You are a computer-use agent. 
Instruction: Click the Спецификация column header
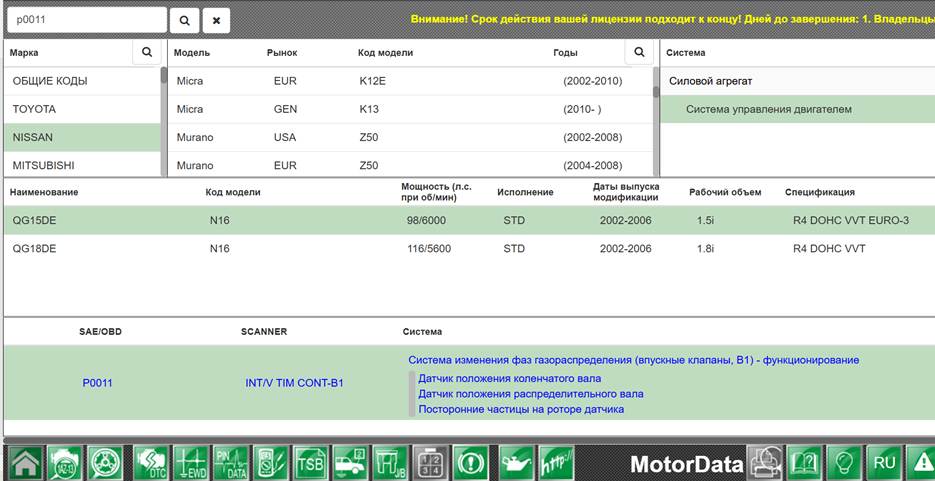(x=820, y=192)
